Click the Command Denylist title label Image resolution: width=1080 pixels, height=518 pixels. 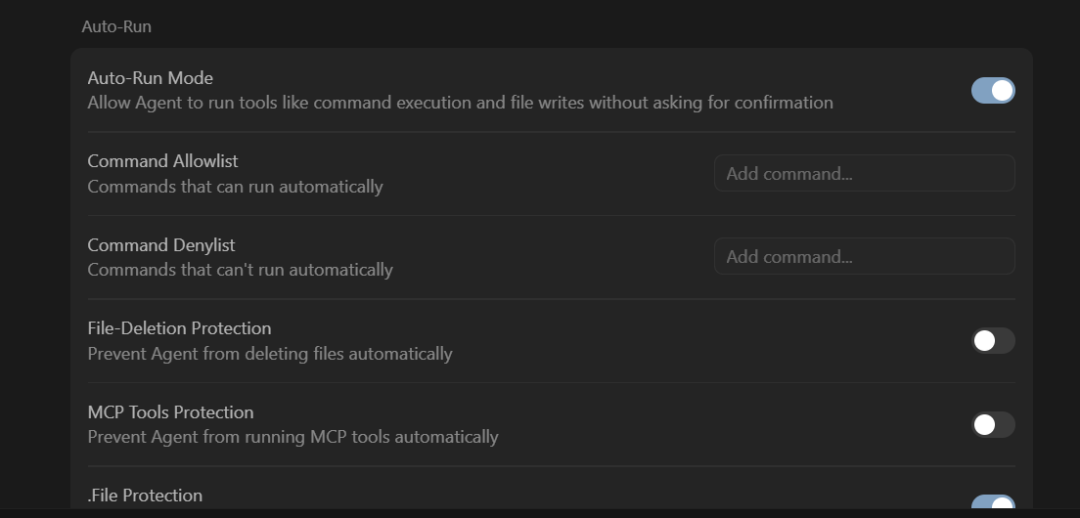pyautogui.click(x=161, y=245)
